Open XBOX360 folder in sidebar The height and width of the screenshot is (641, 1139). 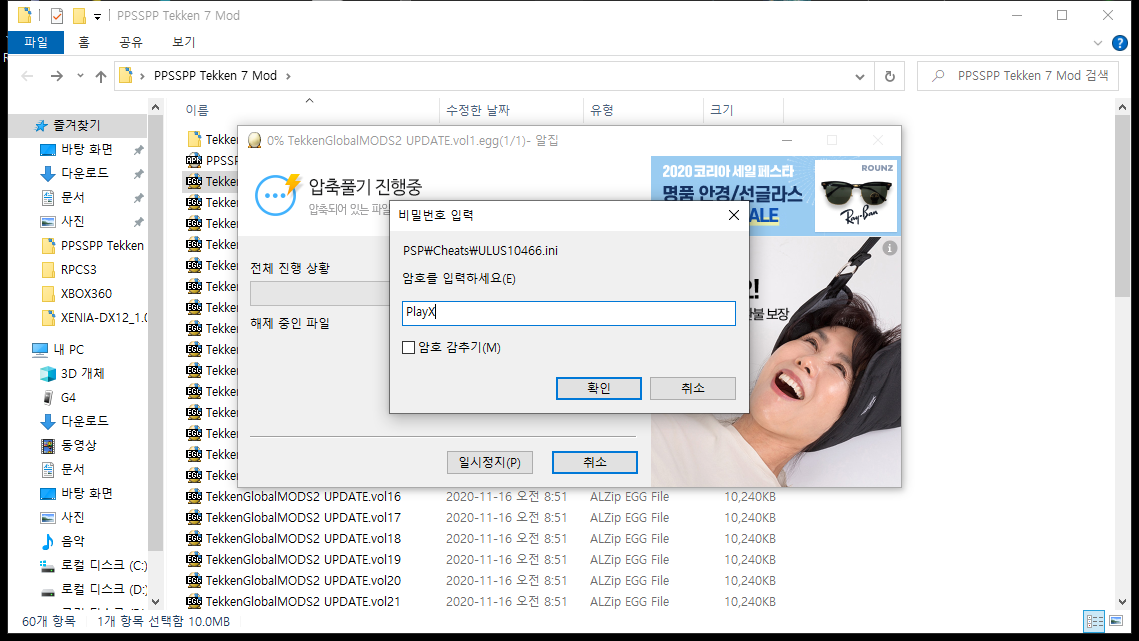(86, 294)
